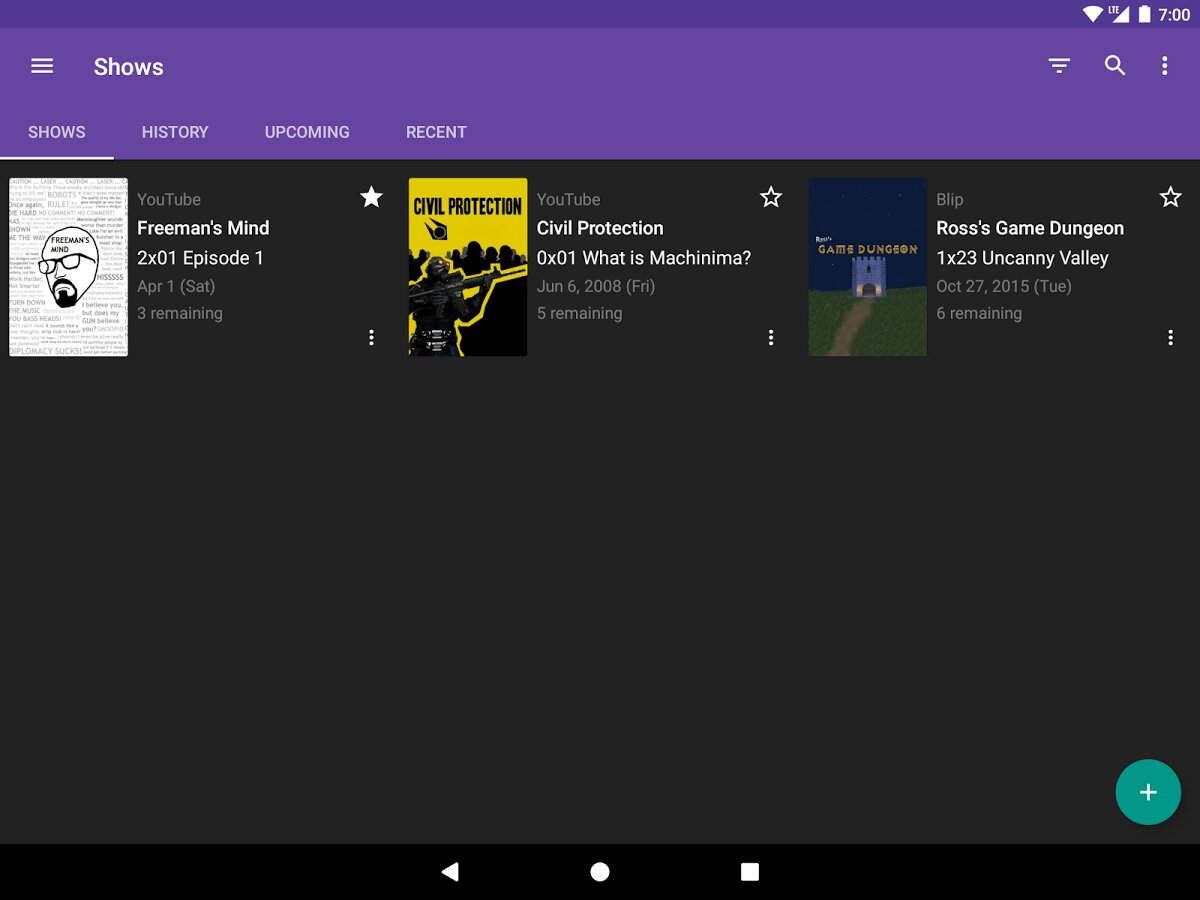
Task: Go to the Recent tab
Action: [436, 132]
